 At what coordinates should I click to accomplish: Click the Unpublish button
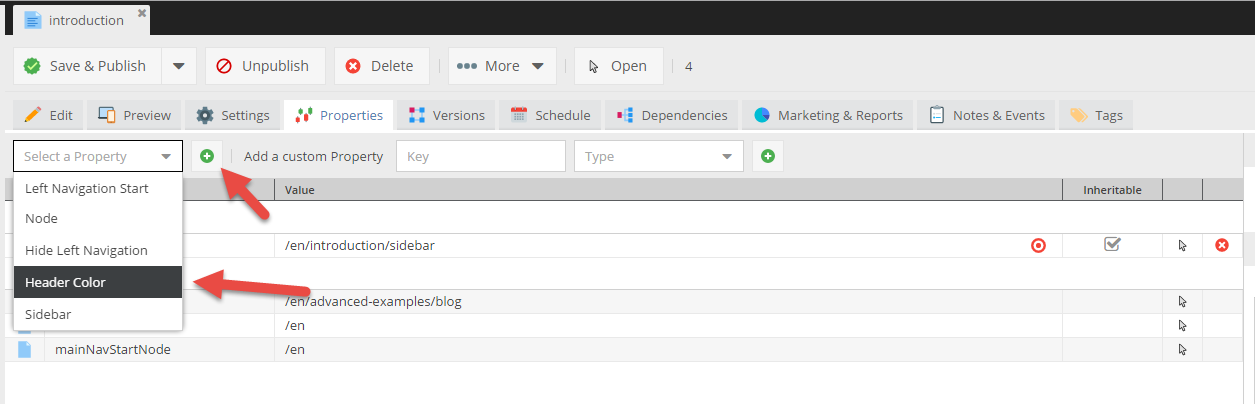[x=265, y=66]
